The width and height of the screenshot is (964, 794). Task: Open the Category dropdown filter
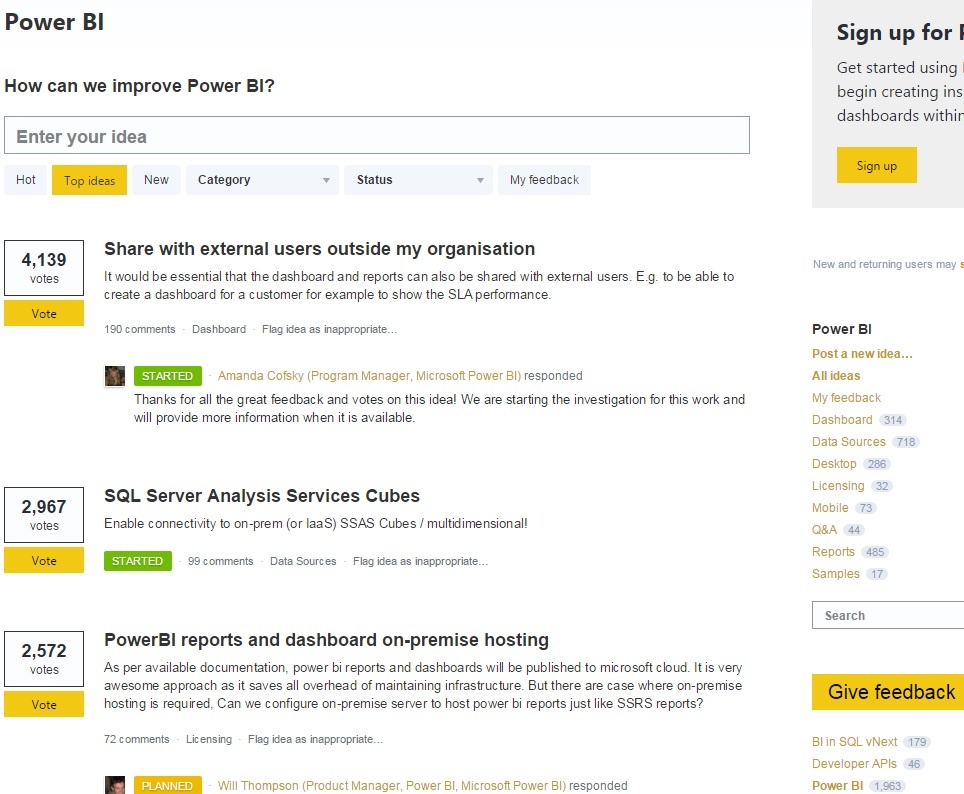pos(263,180)
